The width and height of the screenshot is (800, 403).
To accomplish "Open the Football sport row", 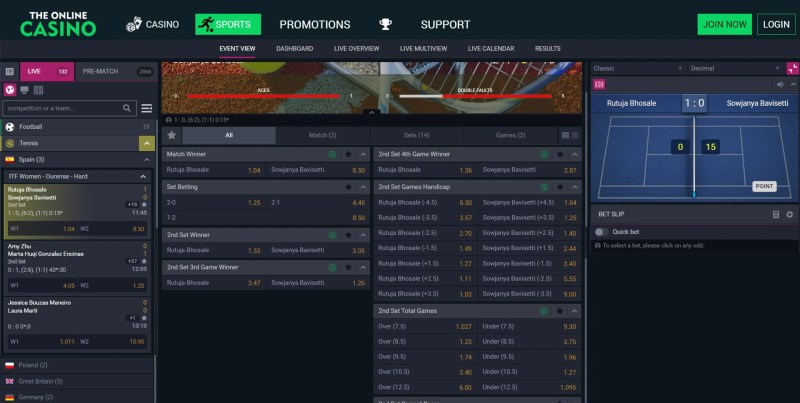I will click(x=78, y=127).
